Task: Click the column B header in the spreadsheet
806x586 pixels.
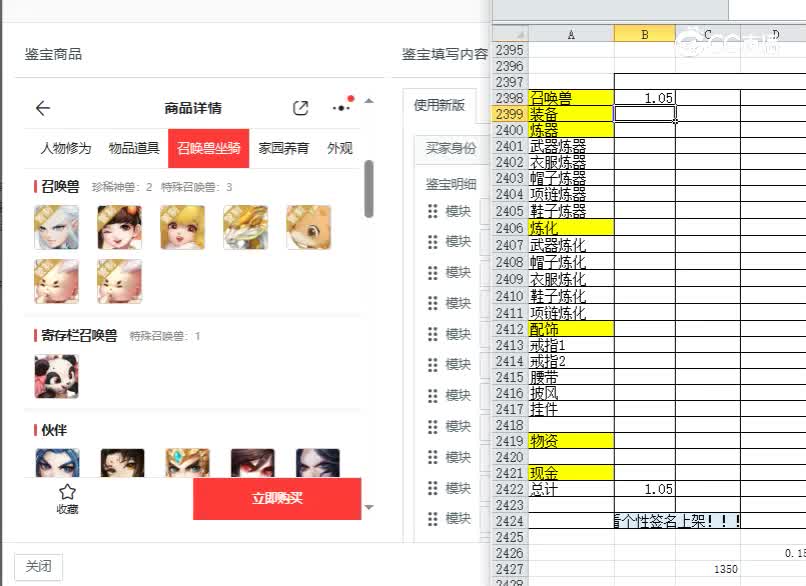Action: pyautogui.click(x=644, y=32)
